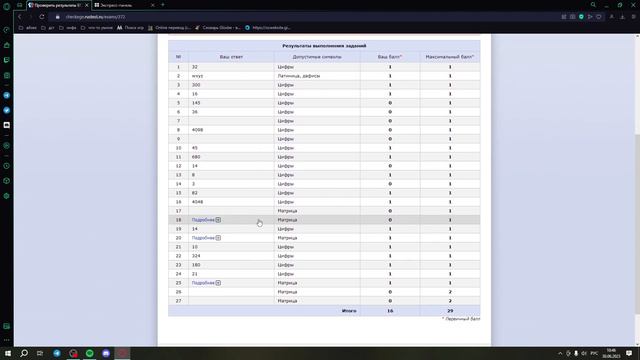Open the дз bookmarks folder
Image resolution: width=640 pixels, height=360 pixels.
click(x=48, y=28)
